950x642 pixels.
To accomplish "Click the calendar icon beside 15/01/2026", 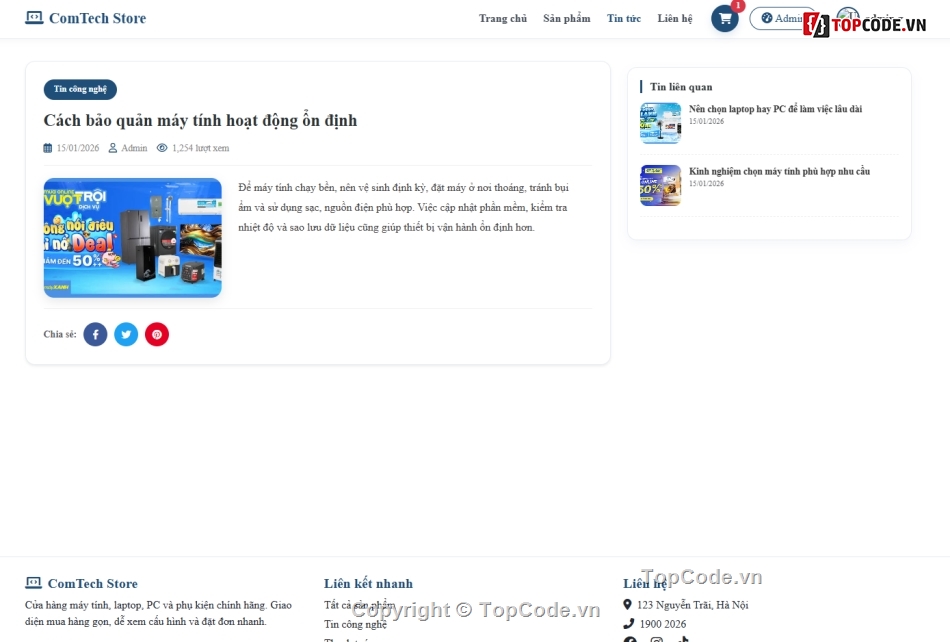I will (48, 148).
